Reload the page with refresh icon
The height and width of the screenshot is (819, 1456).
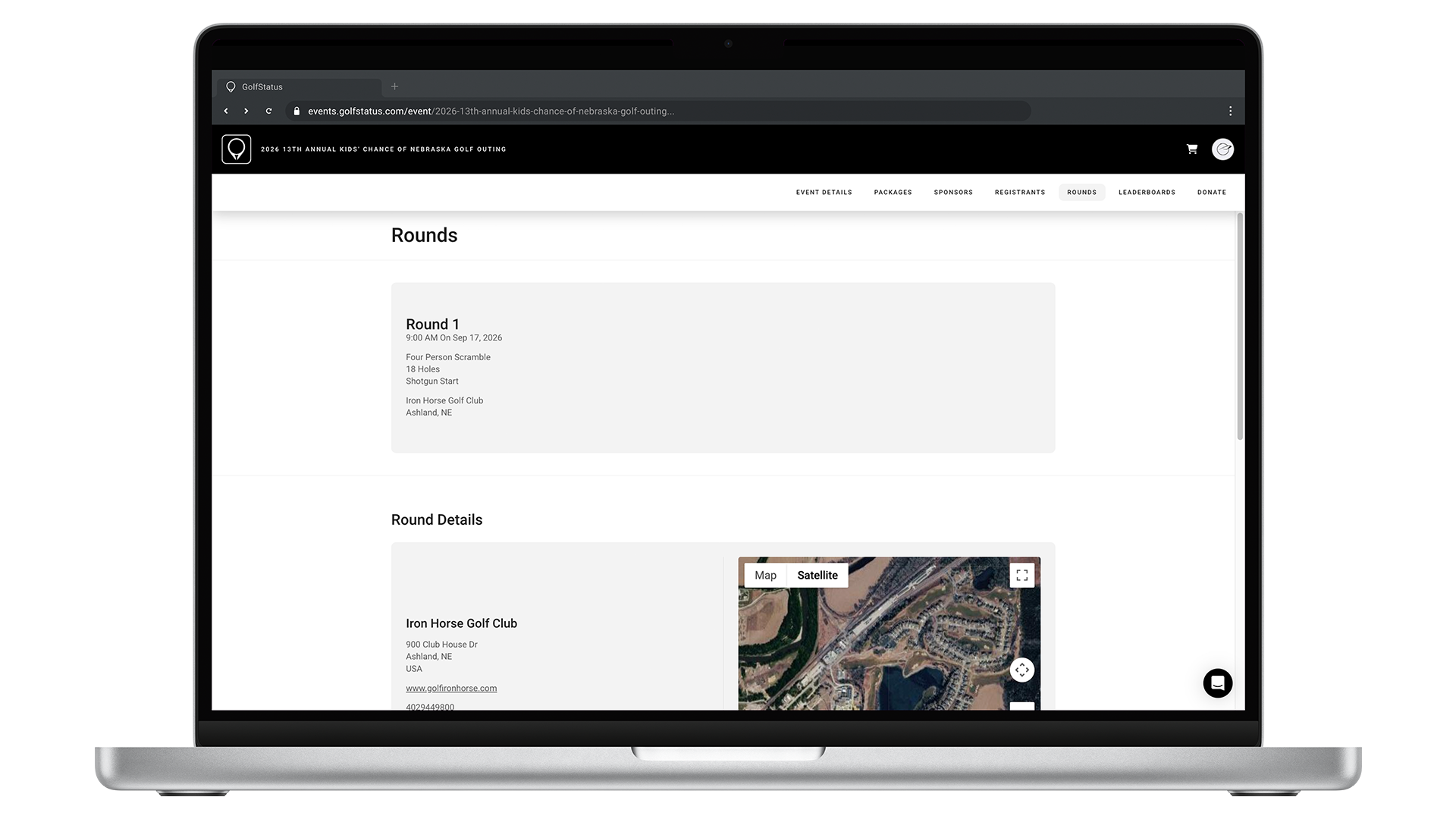[x=268, y=111]
